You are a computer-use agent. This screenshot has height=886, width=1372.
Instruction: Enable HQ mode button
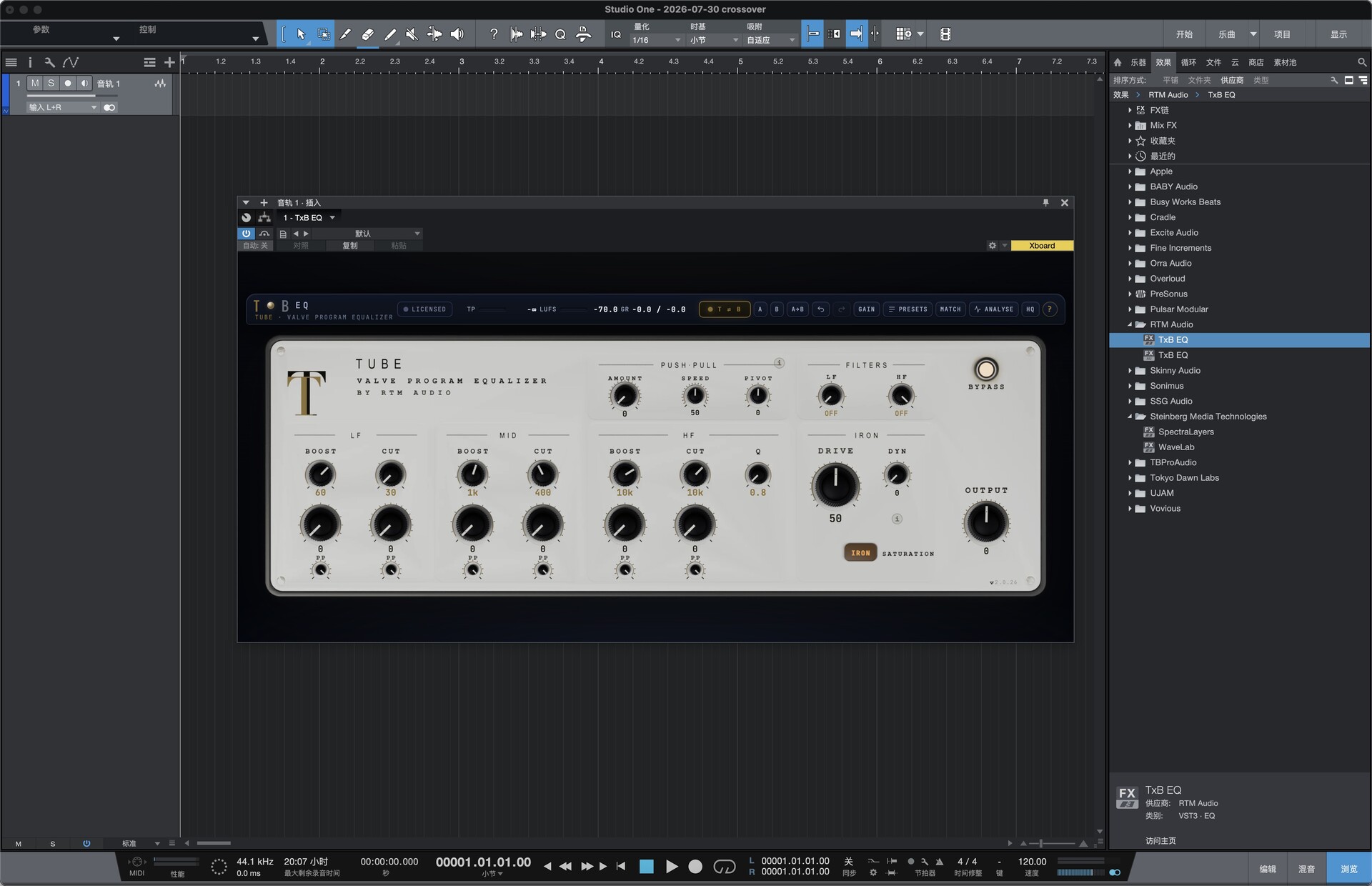(1030, 309)
